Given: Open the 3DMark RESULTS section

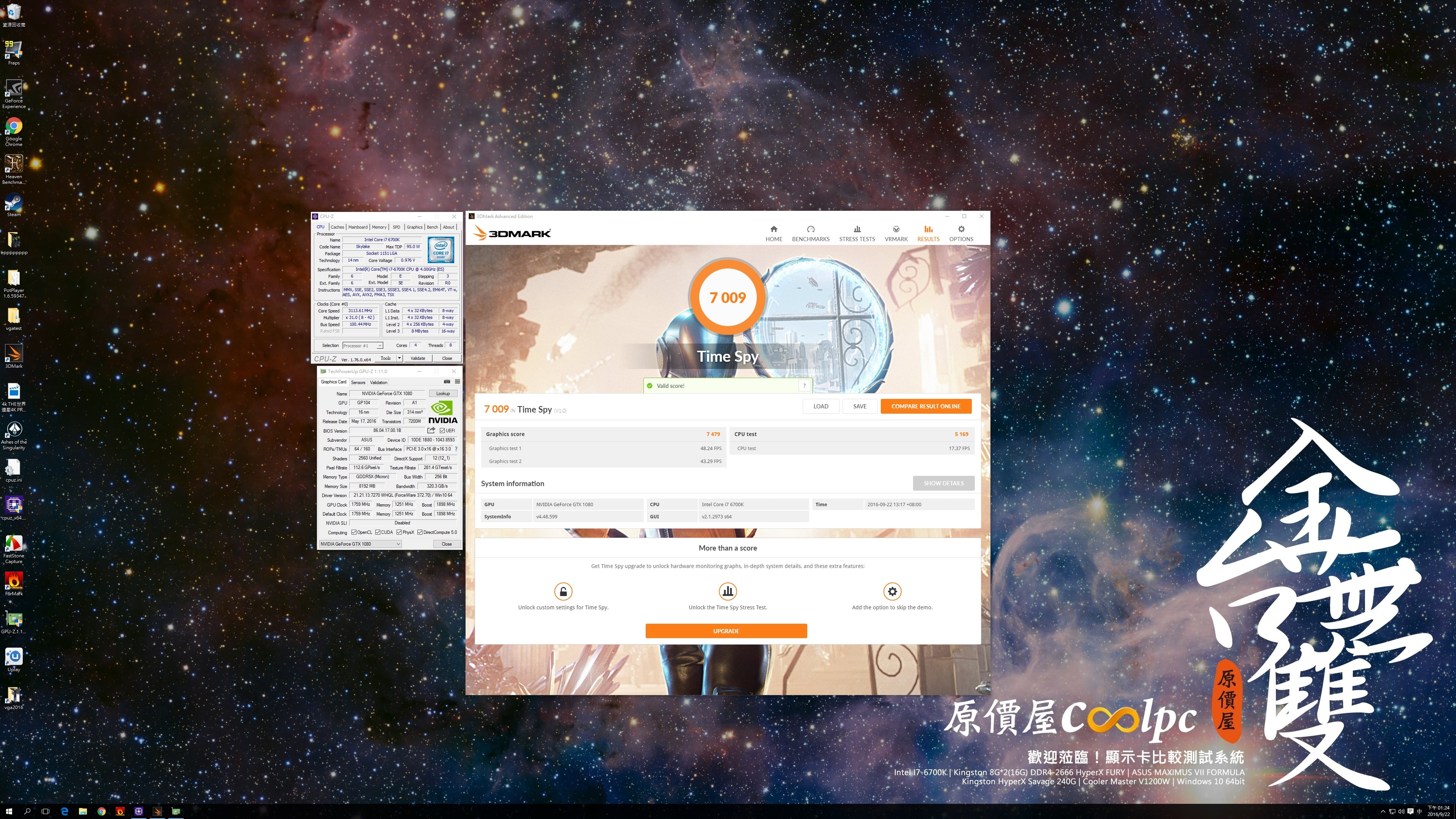Looking at the screenshot, I should coord(928,234).
